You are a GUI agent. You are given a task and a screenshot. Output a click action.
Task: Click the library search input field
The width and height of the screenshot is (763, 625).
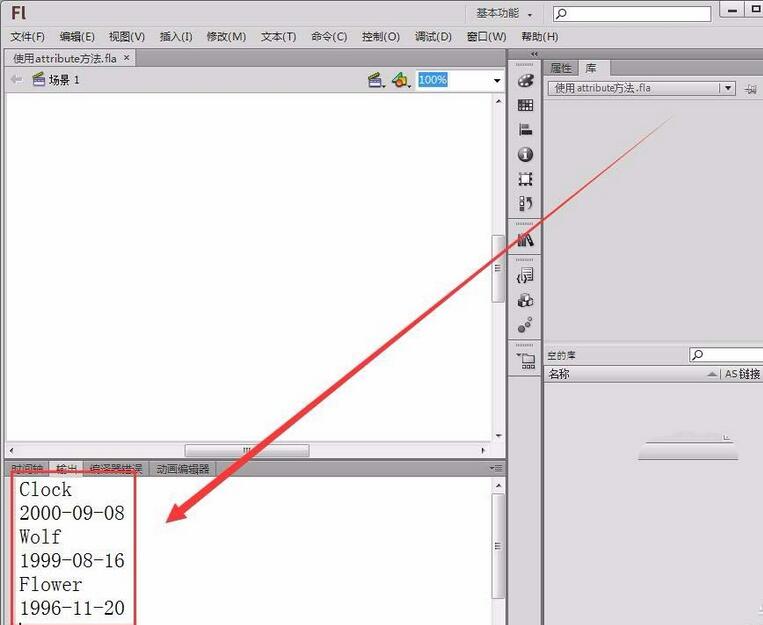(727, 355)
